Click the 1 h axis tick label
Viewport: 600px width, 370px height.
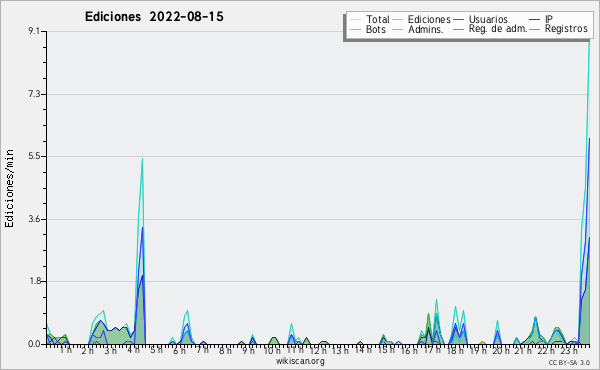click(66, 350)
